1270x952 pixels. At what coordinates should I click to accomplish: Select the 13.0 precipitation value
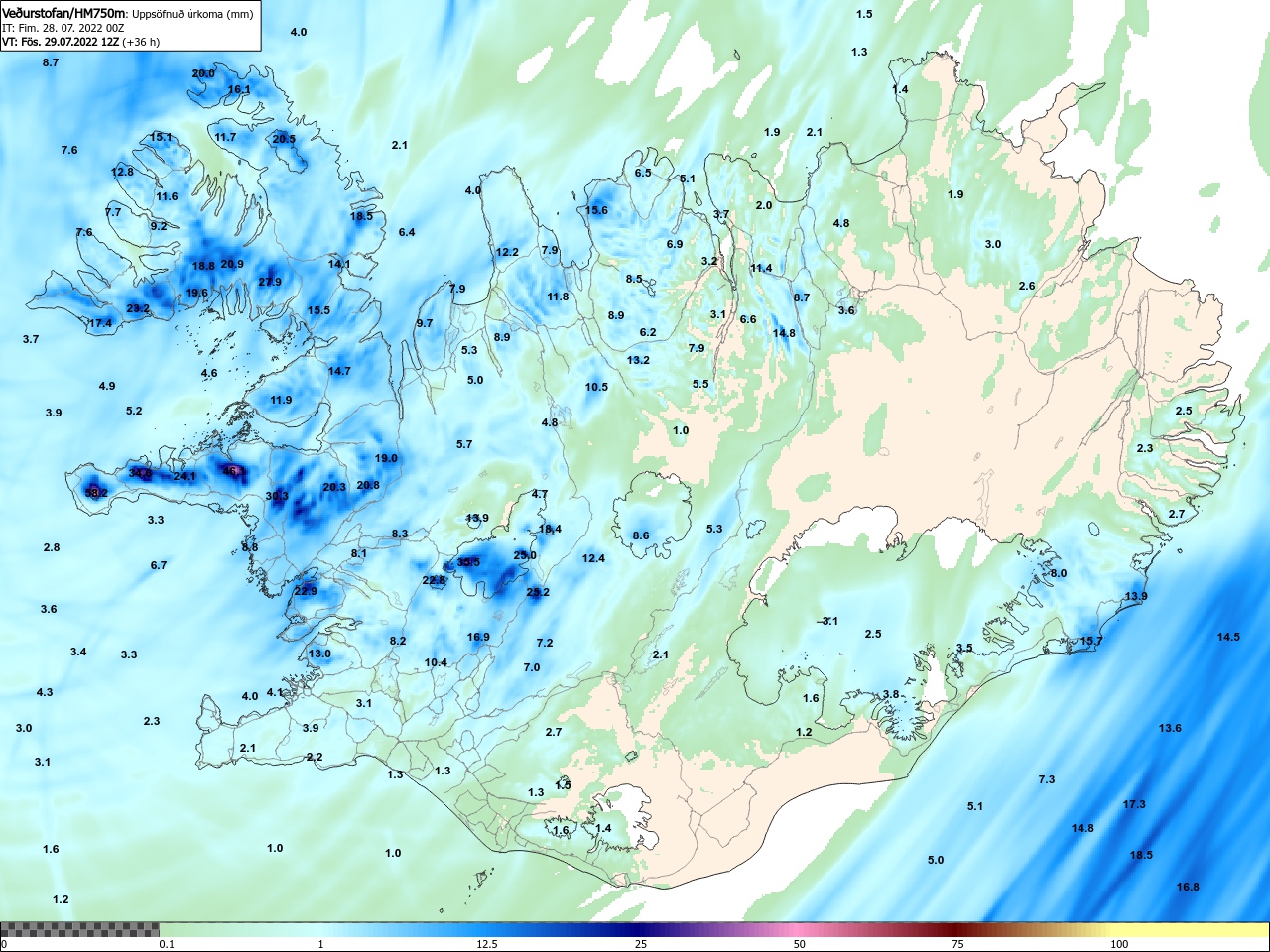(319, 654)
